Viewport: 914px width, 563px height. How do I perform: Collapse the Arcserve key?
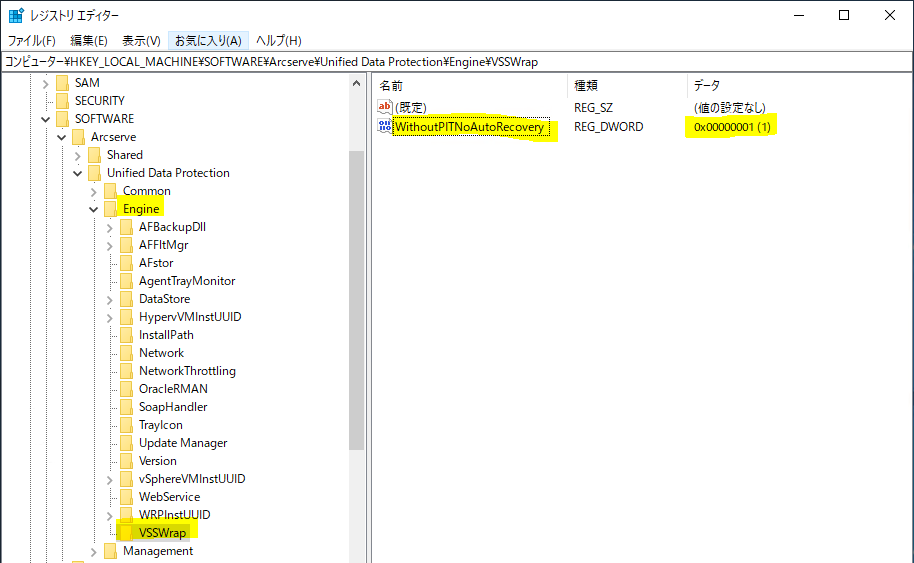(x=61, y=138)
